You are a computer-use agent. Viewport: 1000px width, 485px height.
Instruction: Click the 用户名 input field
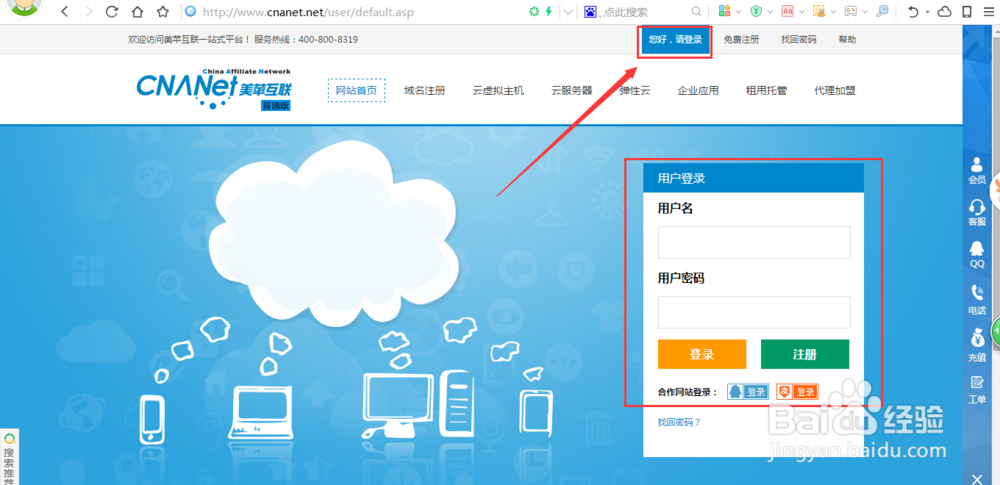(754, 242)
